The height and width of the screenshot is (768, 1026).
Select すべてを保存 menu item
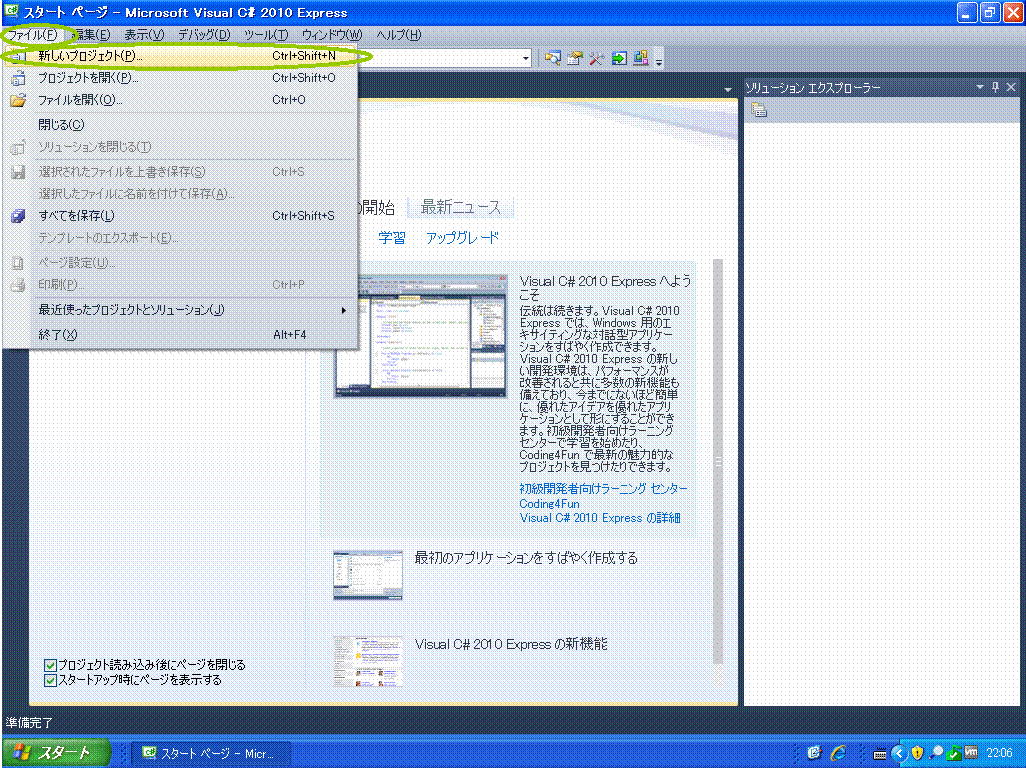point(181,216)
